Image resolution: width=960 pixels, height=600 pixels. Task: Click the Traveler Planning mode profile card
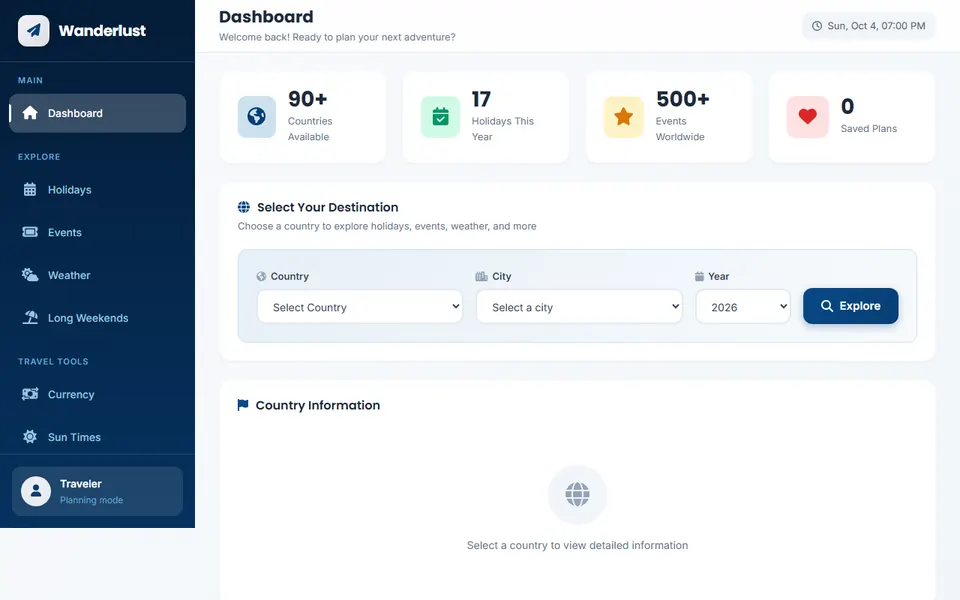pyautogui.click(x=97, y=491)
